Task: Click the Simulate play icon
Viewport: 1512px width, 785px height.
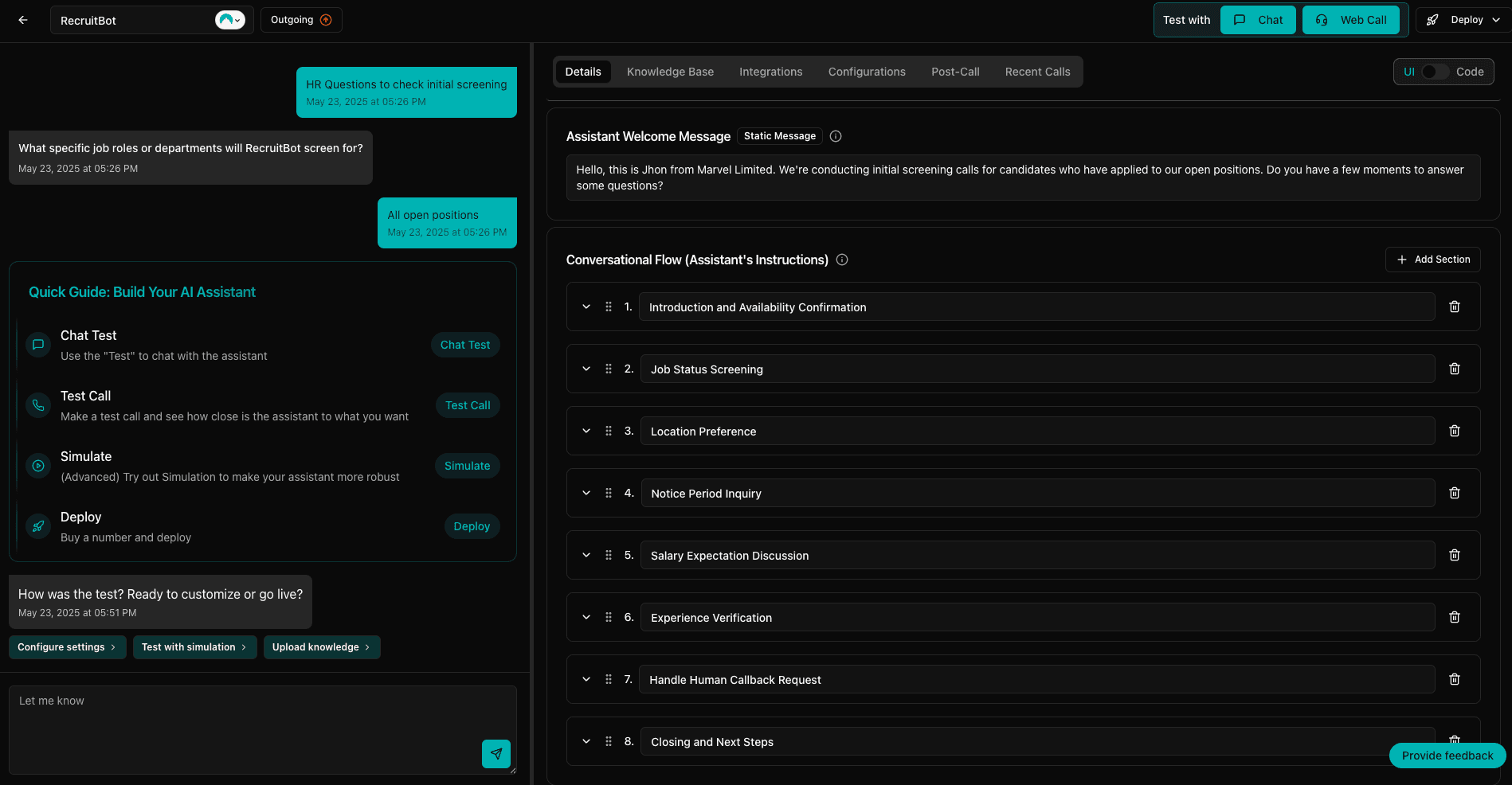Action: coord(37,465)
